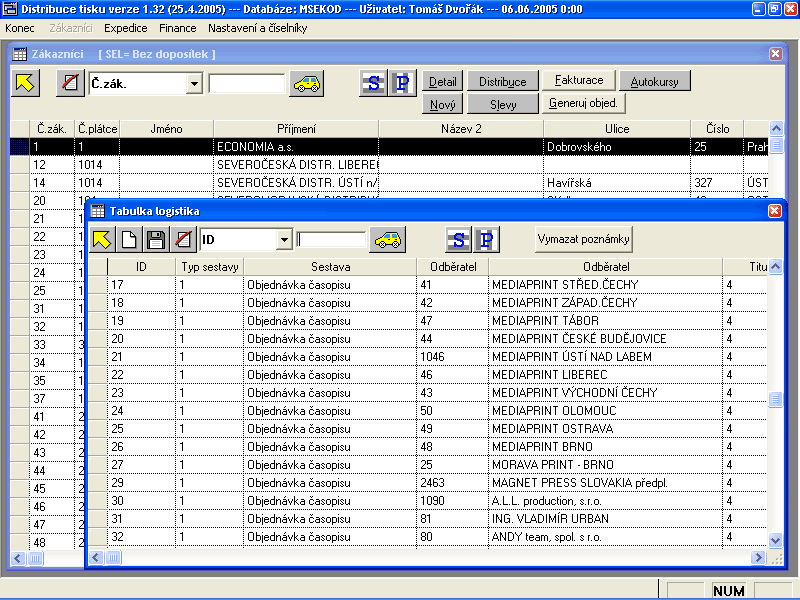This screenshot has height=600, width=800.
Task: Click the red crossed-out delete icon in Tabulka logistika
Action: click(x=181, y=240)
